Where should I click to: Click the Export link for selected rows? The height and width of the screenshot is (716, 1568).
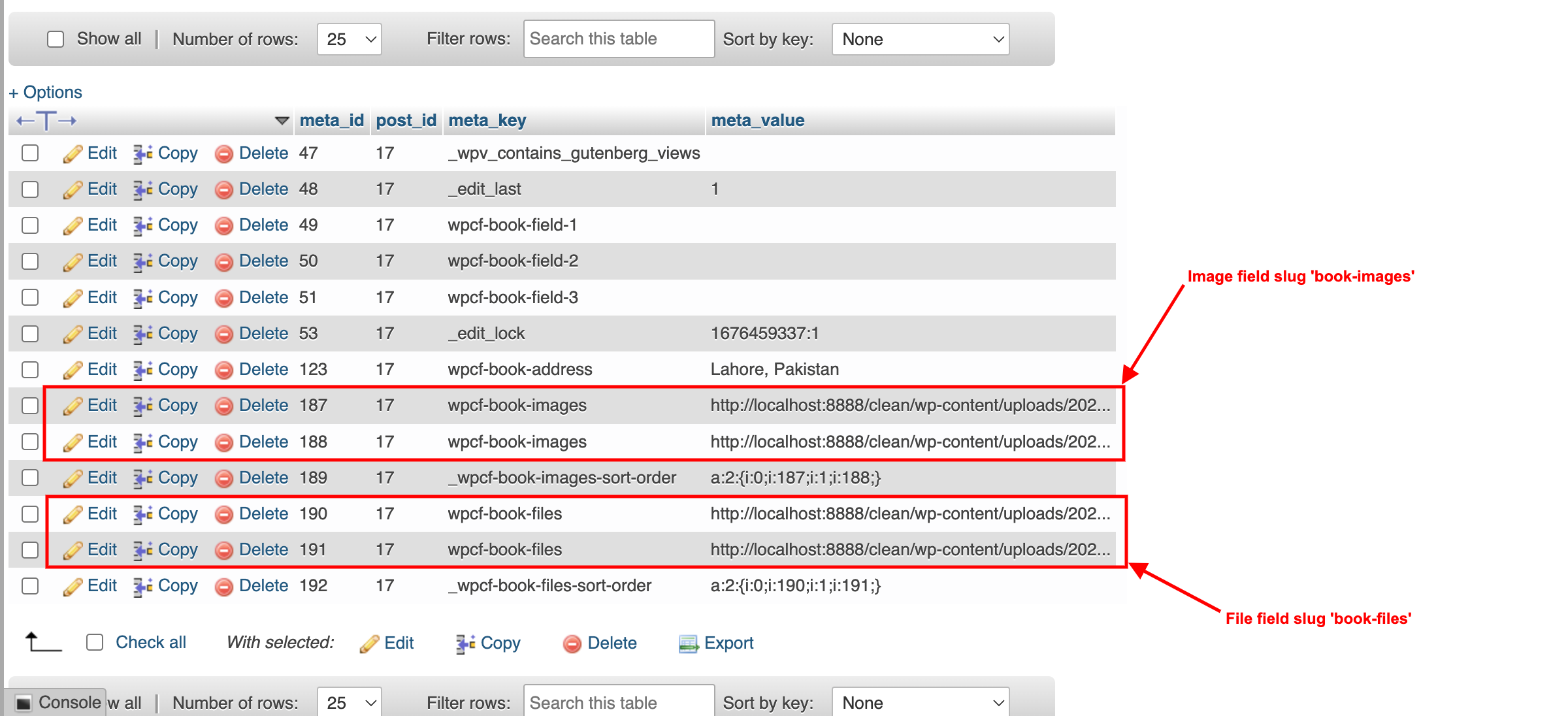[728, 643]
